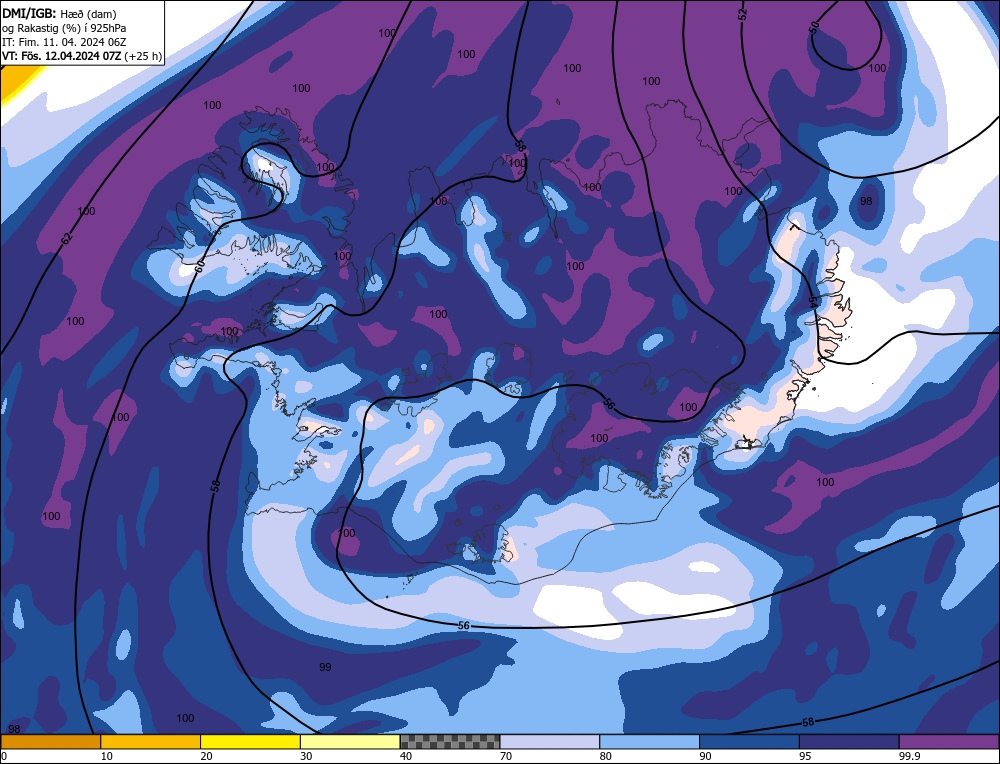1000x764 pixels.
Task: Click the '98' value in the bottom-left corner
Action: pos(14,729)
